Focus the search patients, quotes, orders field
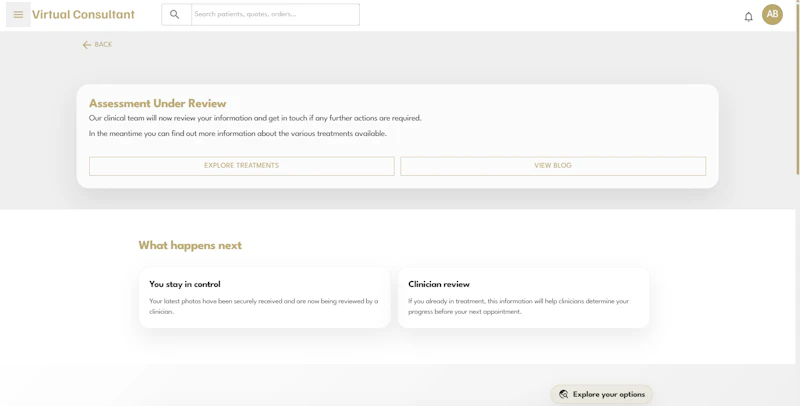 coord(275,14)
